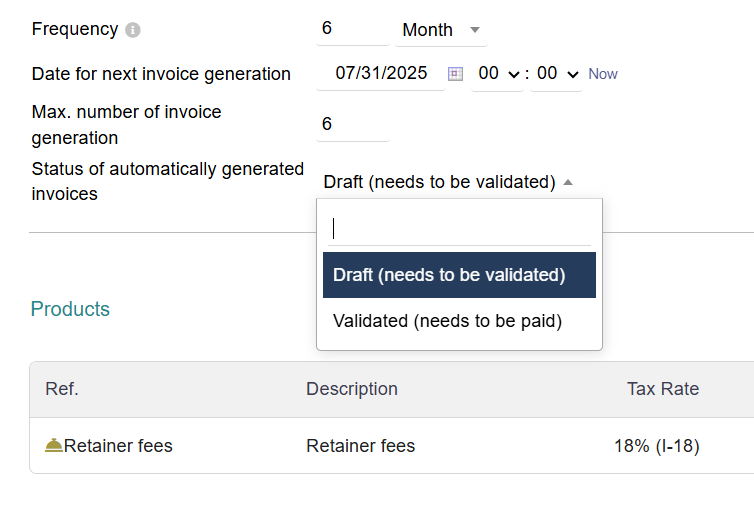Click the Description column header

(352, 389)
